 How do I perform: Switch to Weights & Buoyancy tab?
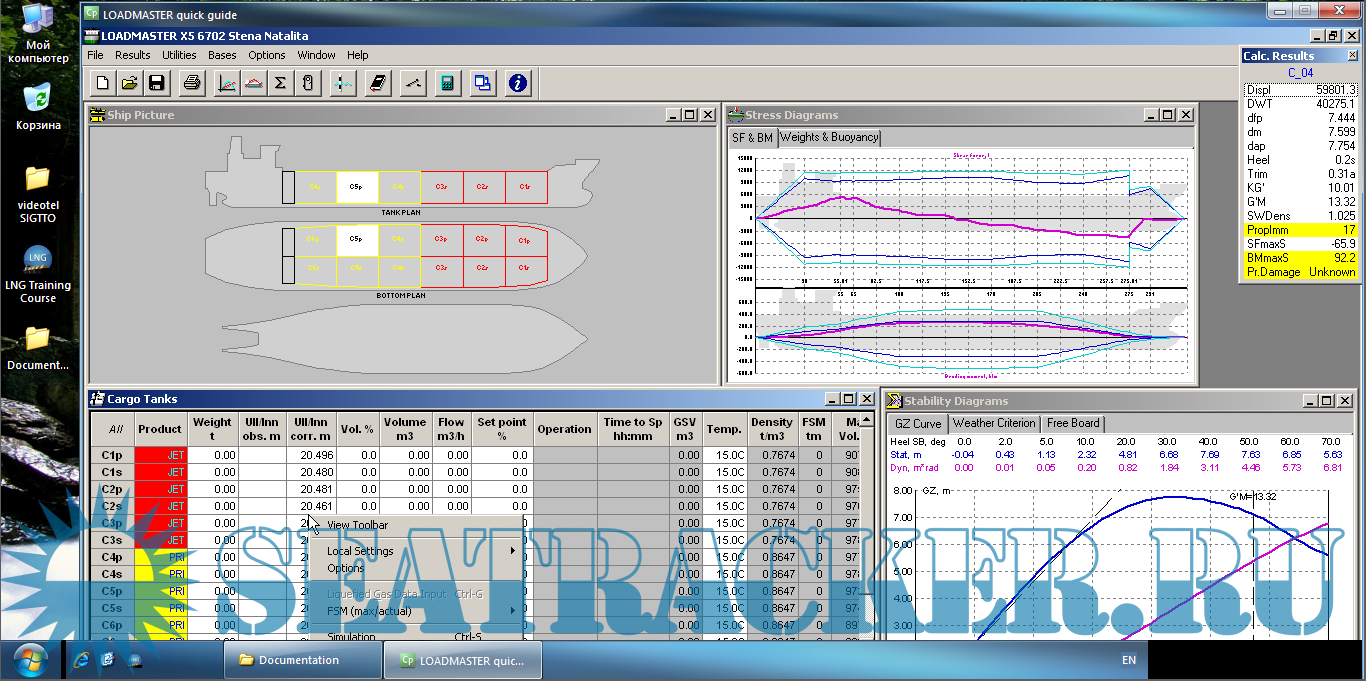click(x=829, y=138)
